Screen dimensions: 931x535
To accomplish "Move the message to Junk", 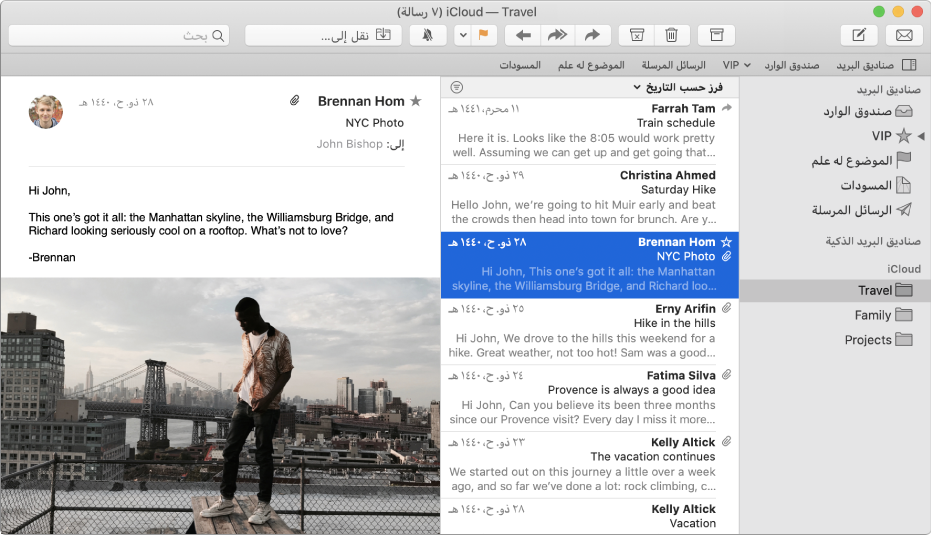I will (x=636, y=35).
